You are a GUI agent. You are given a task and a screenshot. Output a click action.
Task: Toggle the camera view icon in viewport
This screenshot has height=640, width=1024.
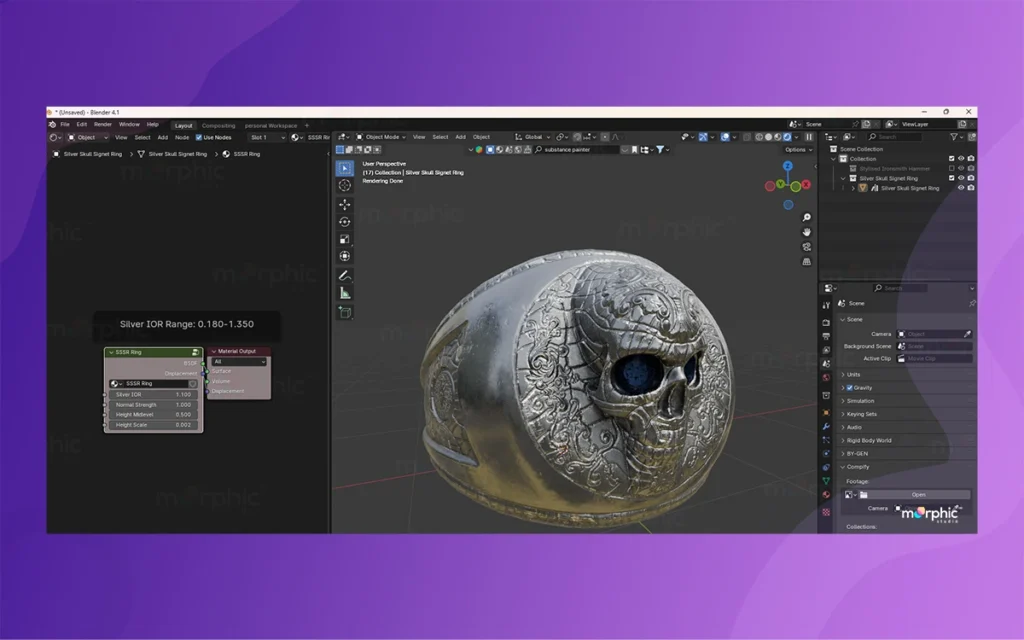pos(807,247)
